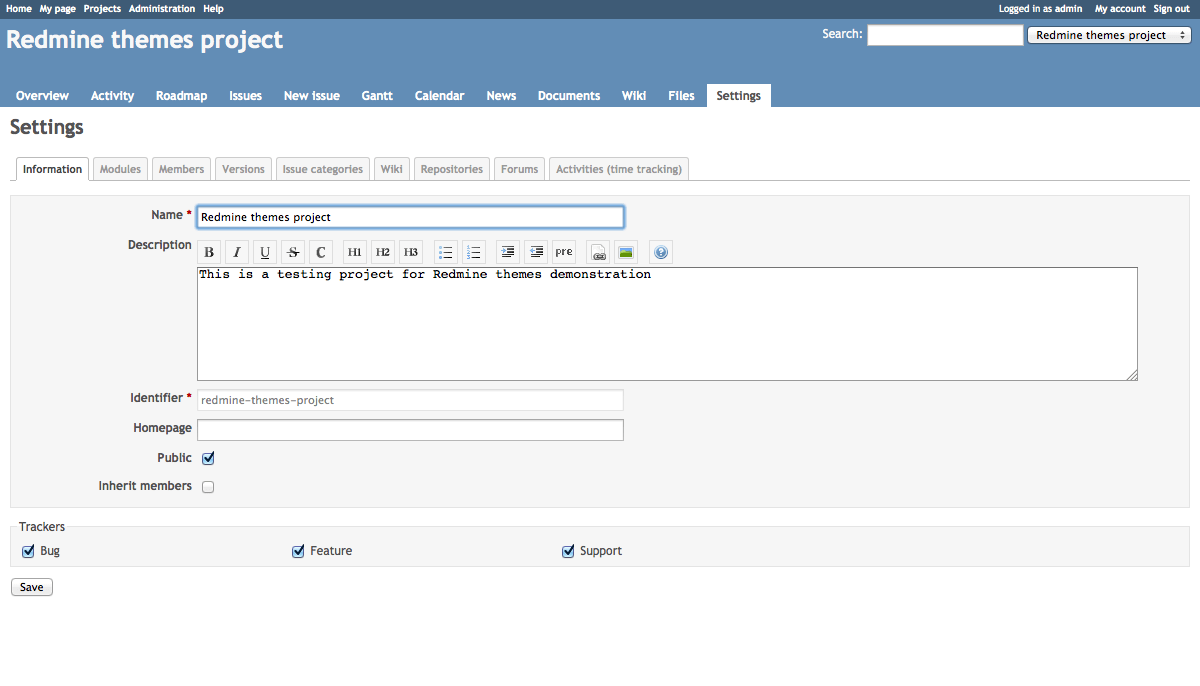Image resolution: width=1200 pixels, height=686 pixels.
Task: Click into the Homepage input field
Action: tap(410, 430)
